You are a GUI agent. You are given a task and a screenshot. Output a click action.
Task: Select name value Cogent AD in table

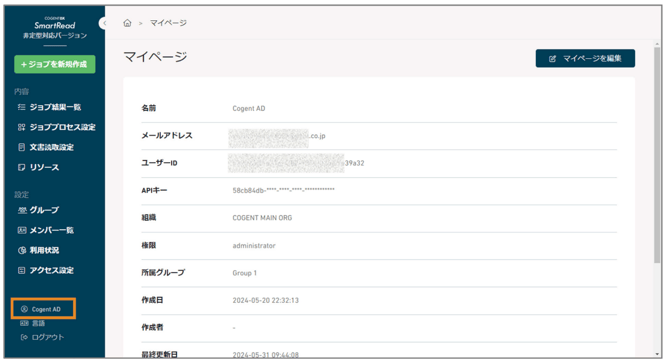click(x=249, y=108)
